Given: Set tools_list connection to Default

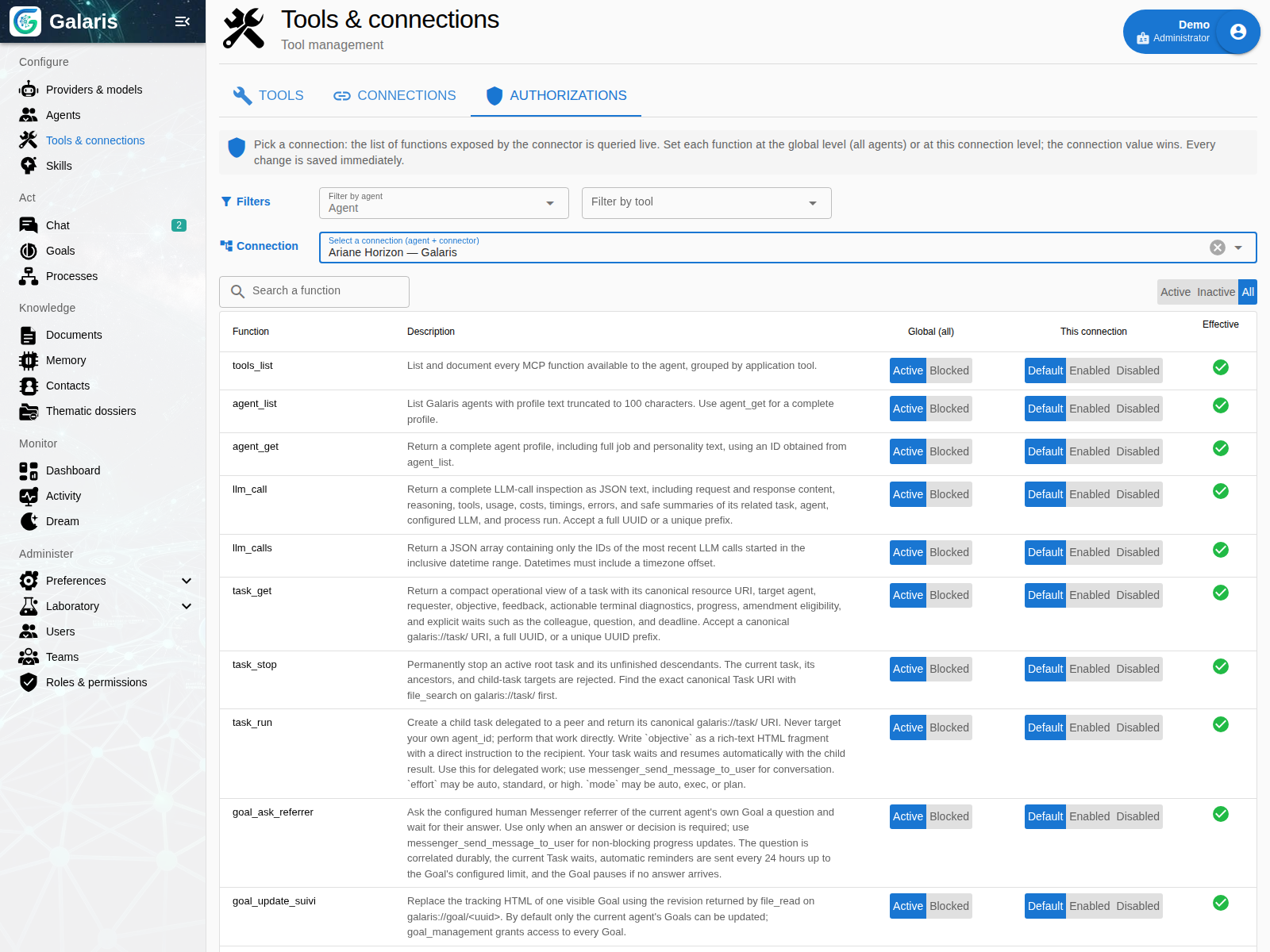Looking at the screenshot, I should [x=1045, y=370].
